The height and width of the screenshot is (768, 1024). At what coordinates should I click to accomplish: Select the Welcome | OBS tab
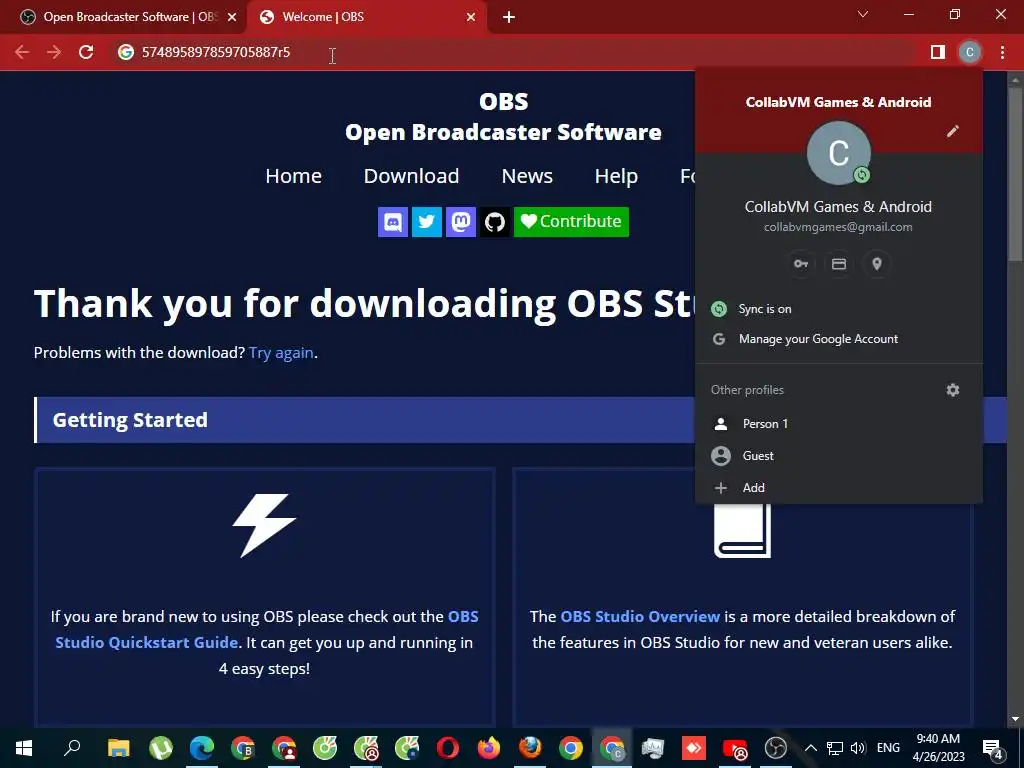(366, 17)
